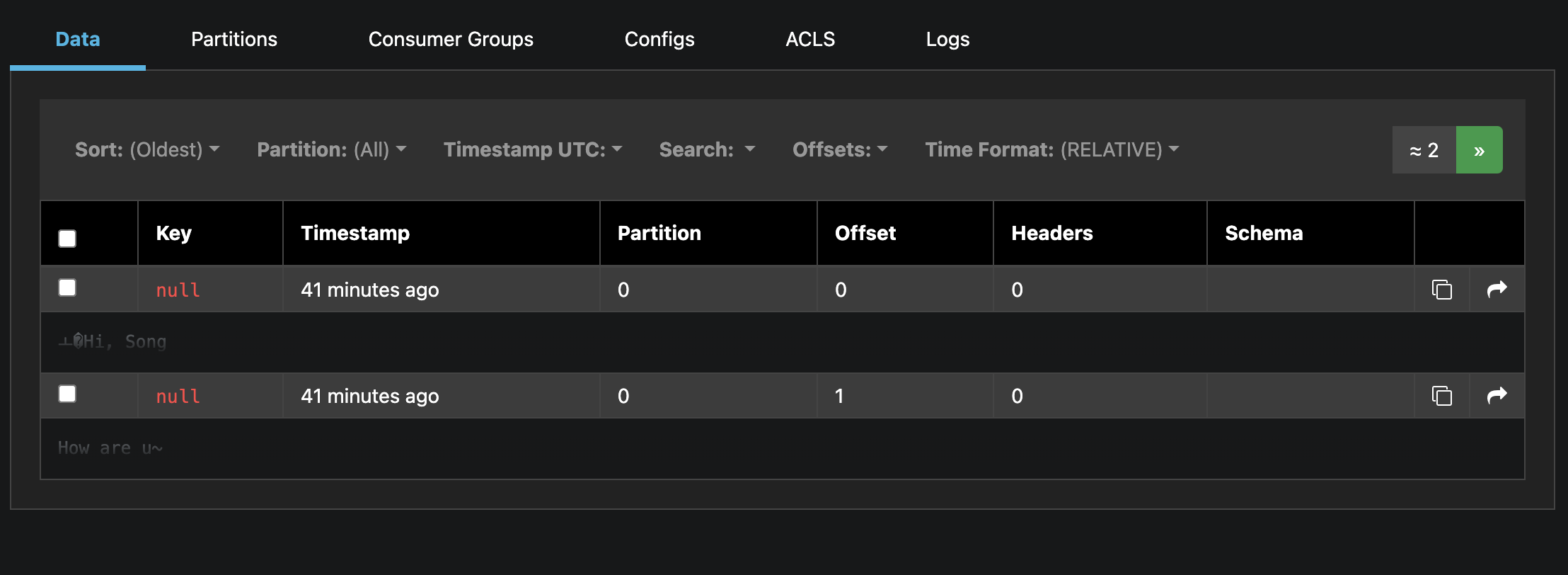Image resolution: width=1568 pixels, height=575 pixels.
Task: Switch to the Partitions tab
Action: tap(234, 39)
